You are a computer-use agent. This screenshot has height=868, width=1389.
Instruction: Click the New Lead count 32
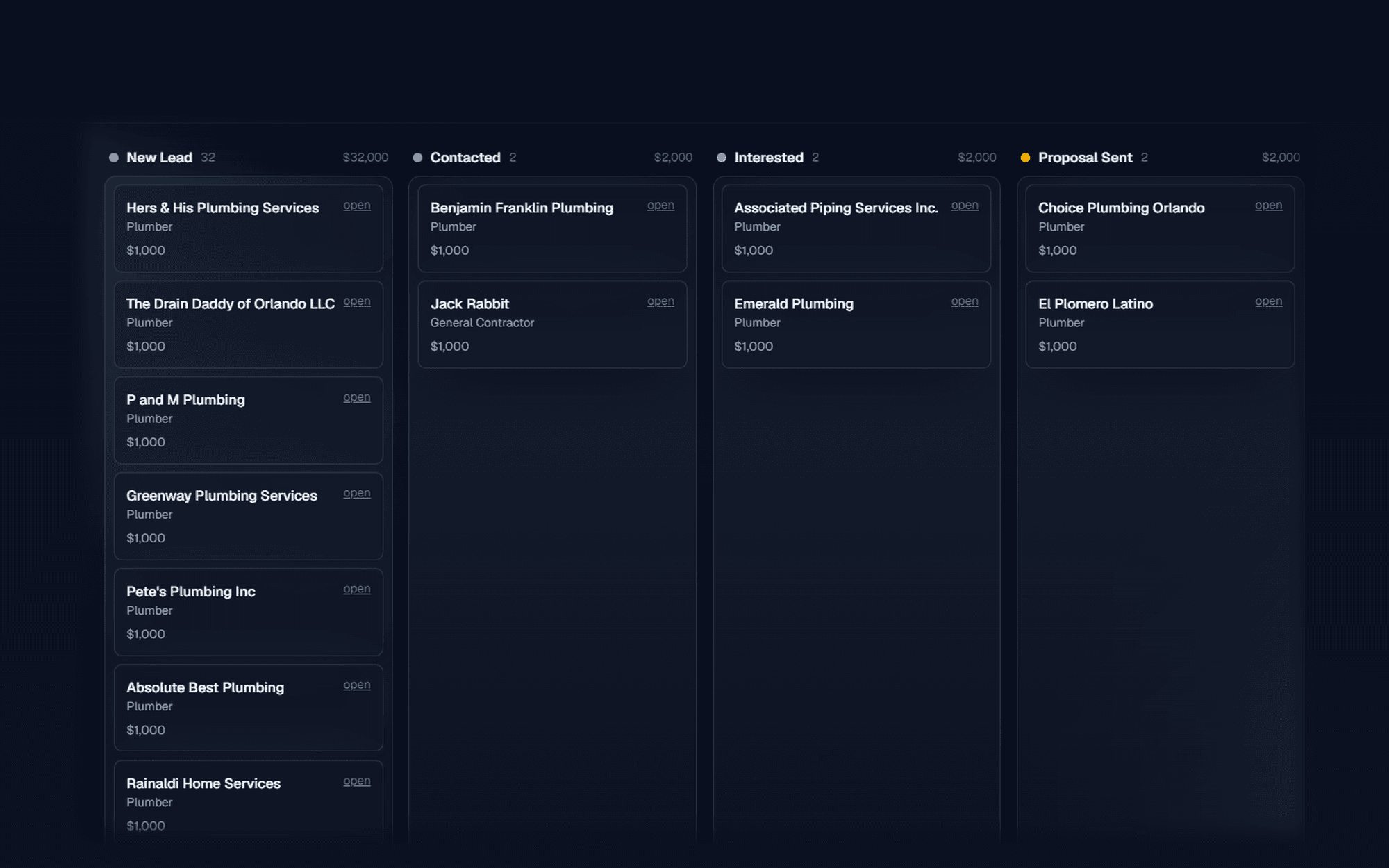(208, 158)
